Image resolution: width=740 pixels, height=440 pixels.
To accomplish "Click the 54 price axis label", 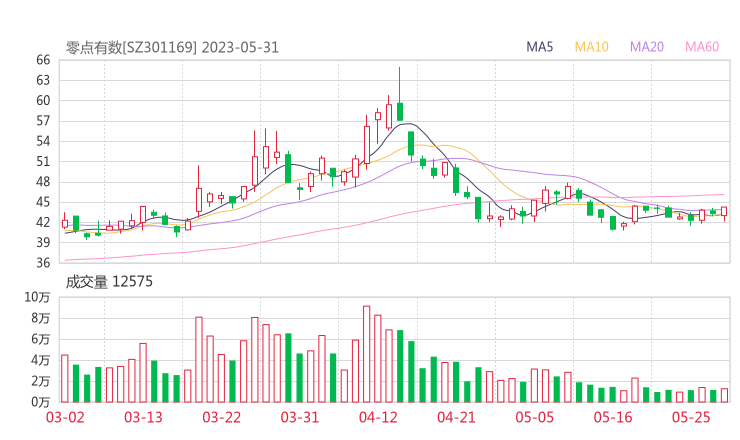I will [43, 141].
